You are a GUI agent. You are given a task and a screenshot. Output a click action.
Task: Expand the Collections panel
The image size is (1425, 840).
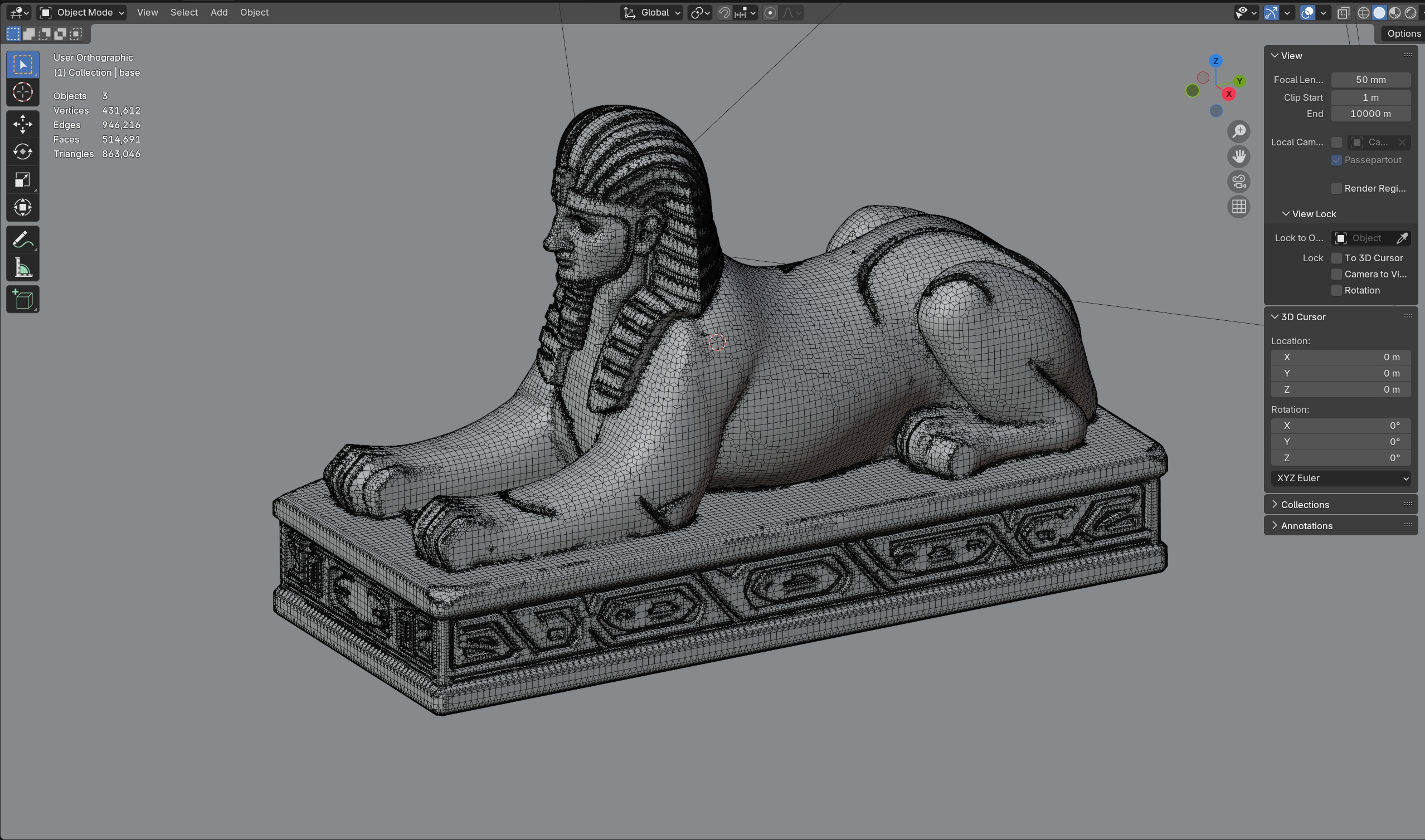pos(1305,504)
